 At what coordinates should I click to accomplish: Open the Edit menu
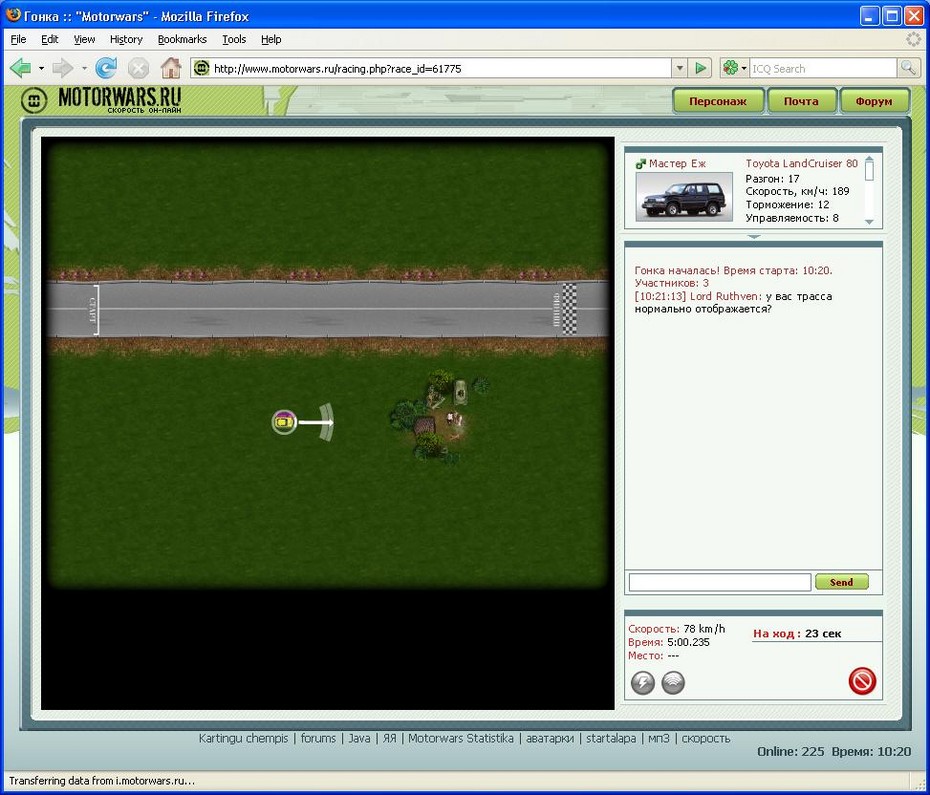pos(50,39)
